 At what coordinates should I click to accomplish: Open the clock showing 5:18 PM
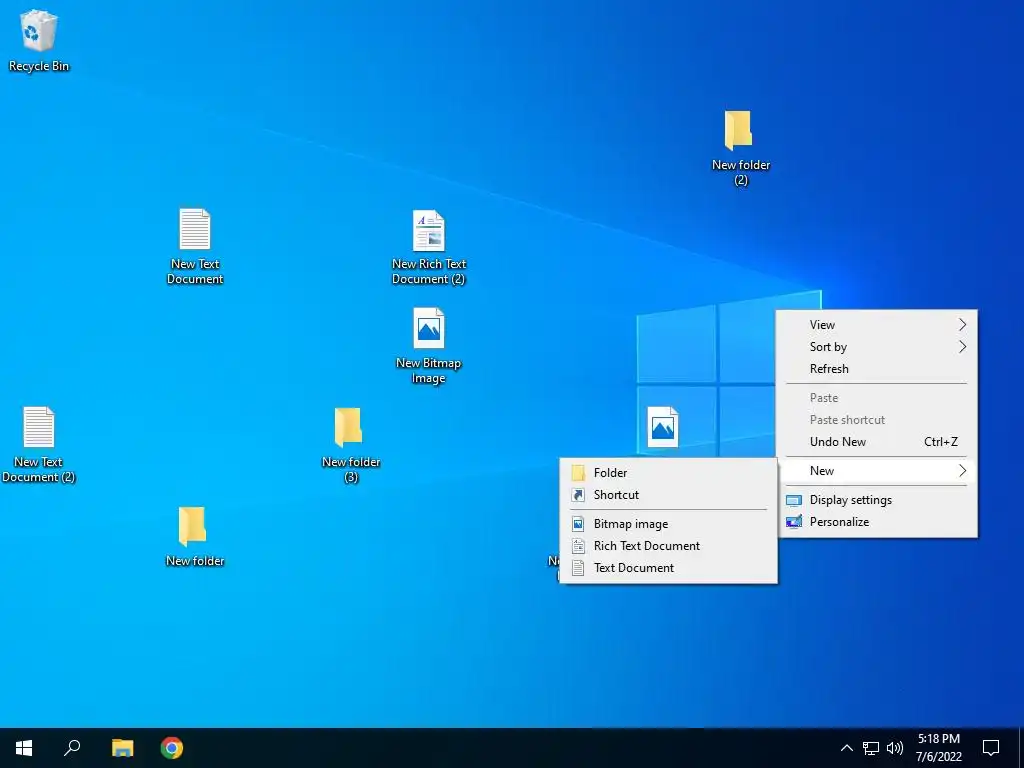point(938,748)
